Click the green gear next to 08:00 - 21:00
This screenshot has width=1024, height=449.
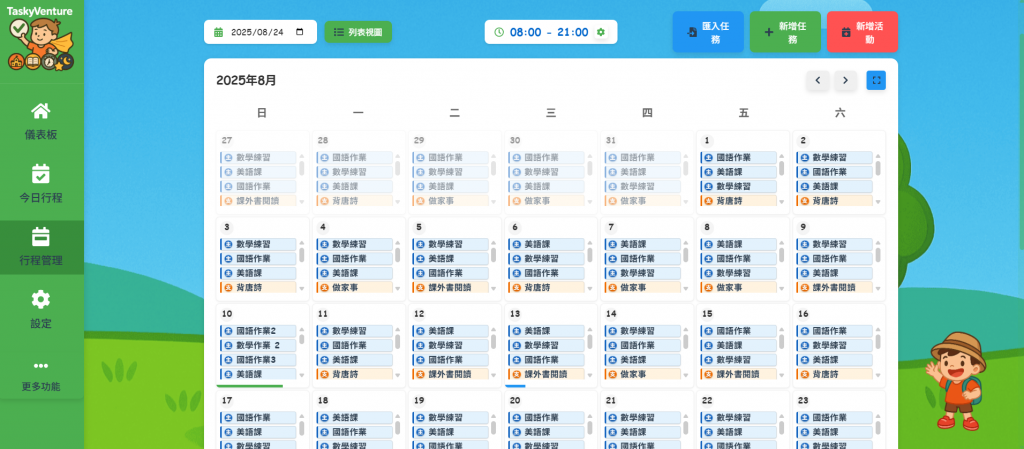click(601, 32)
